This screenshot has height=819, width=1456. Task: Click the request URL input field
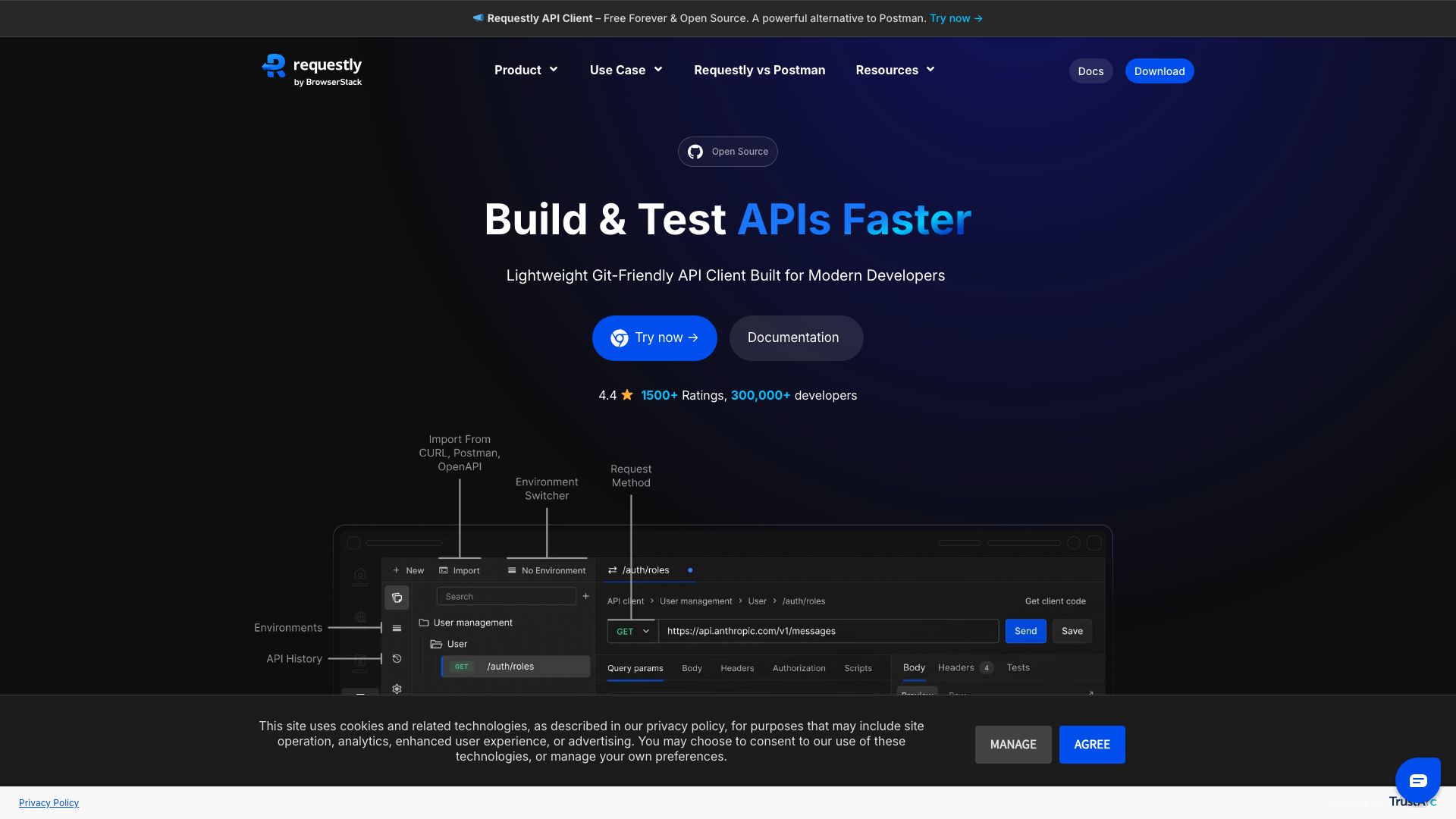point(827,631)
